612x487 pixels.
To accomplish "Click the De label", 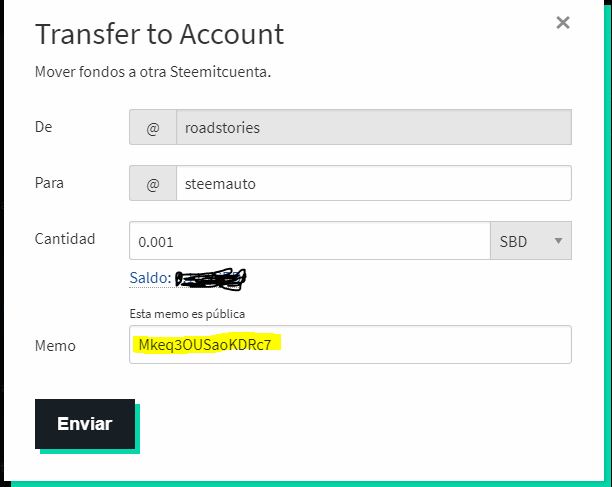I will point(43,127).
